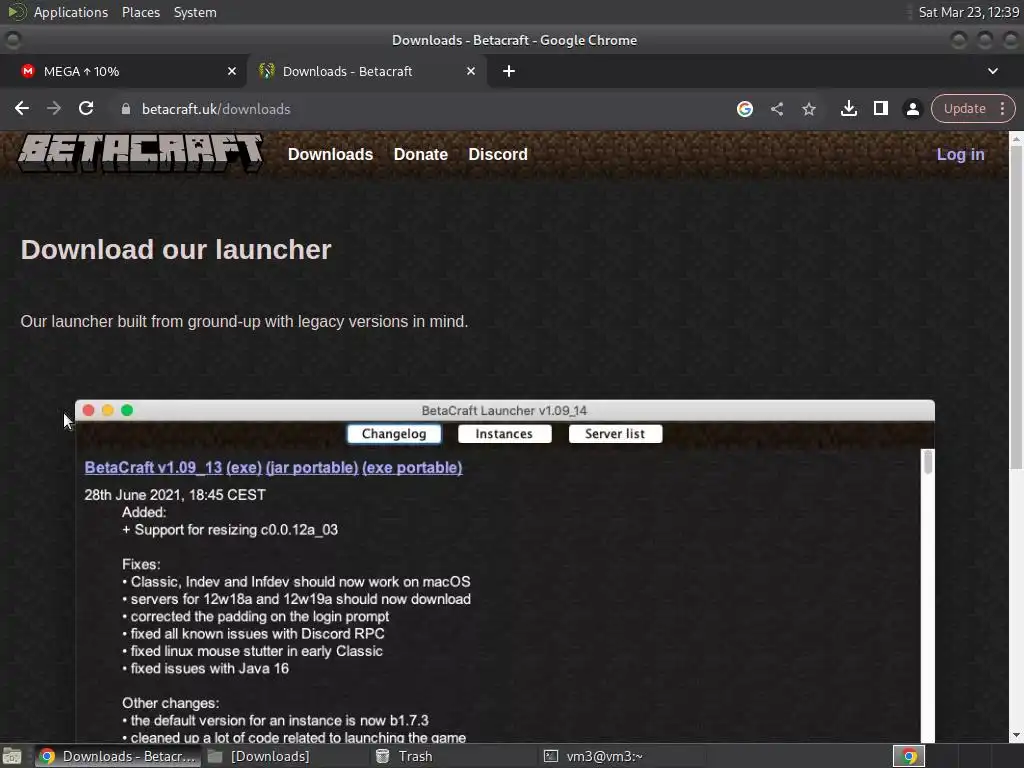Click the page scrollbar down arrow
Screen dimensions: 1024x768
(1016, 735)
